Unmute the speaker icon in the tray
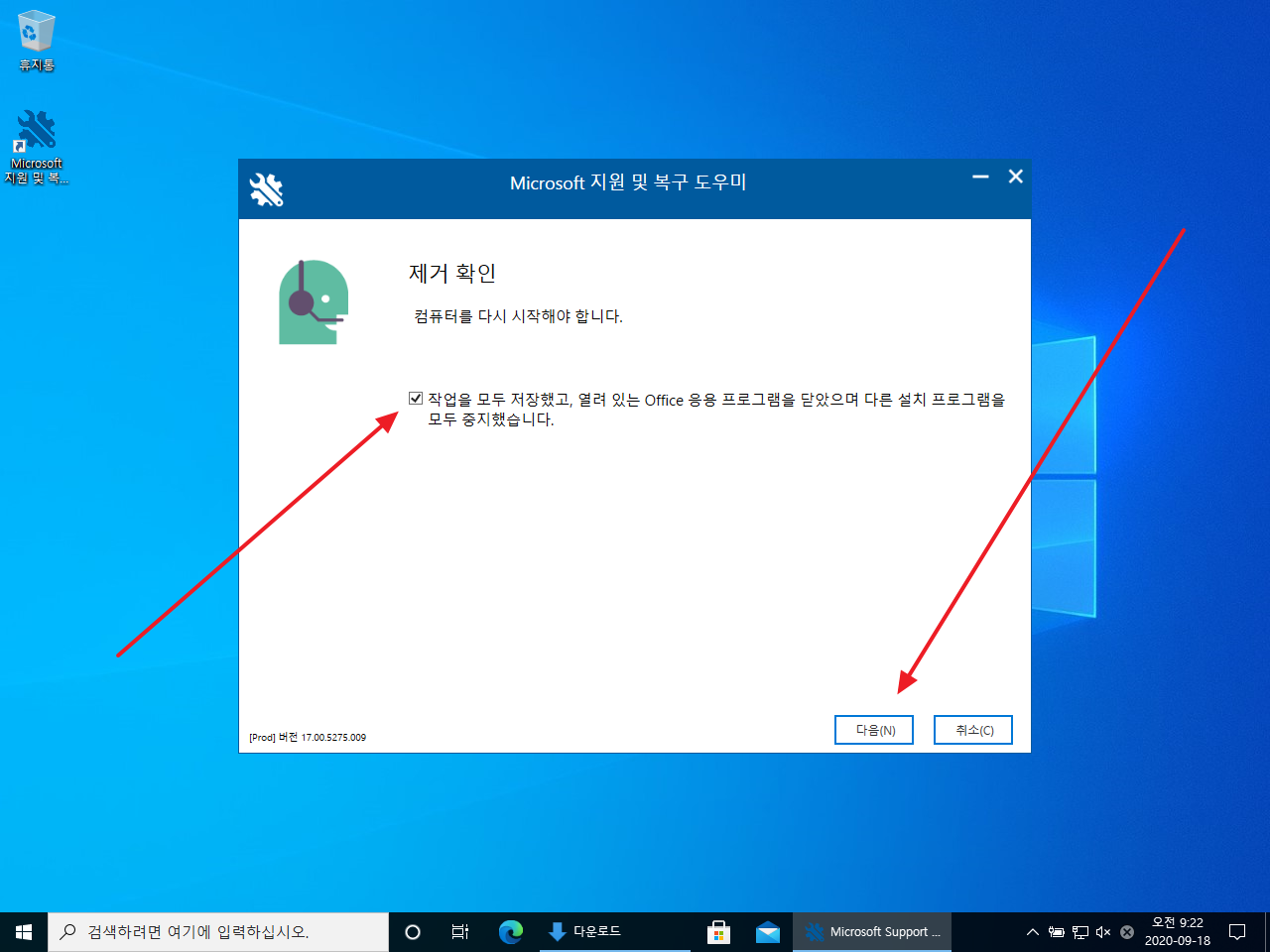The height and width of the screenshot is (952, 1270). [1103, 931]
